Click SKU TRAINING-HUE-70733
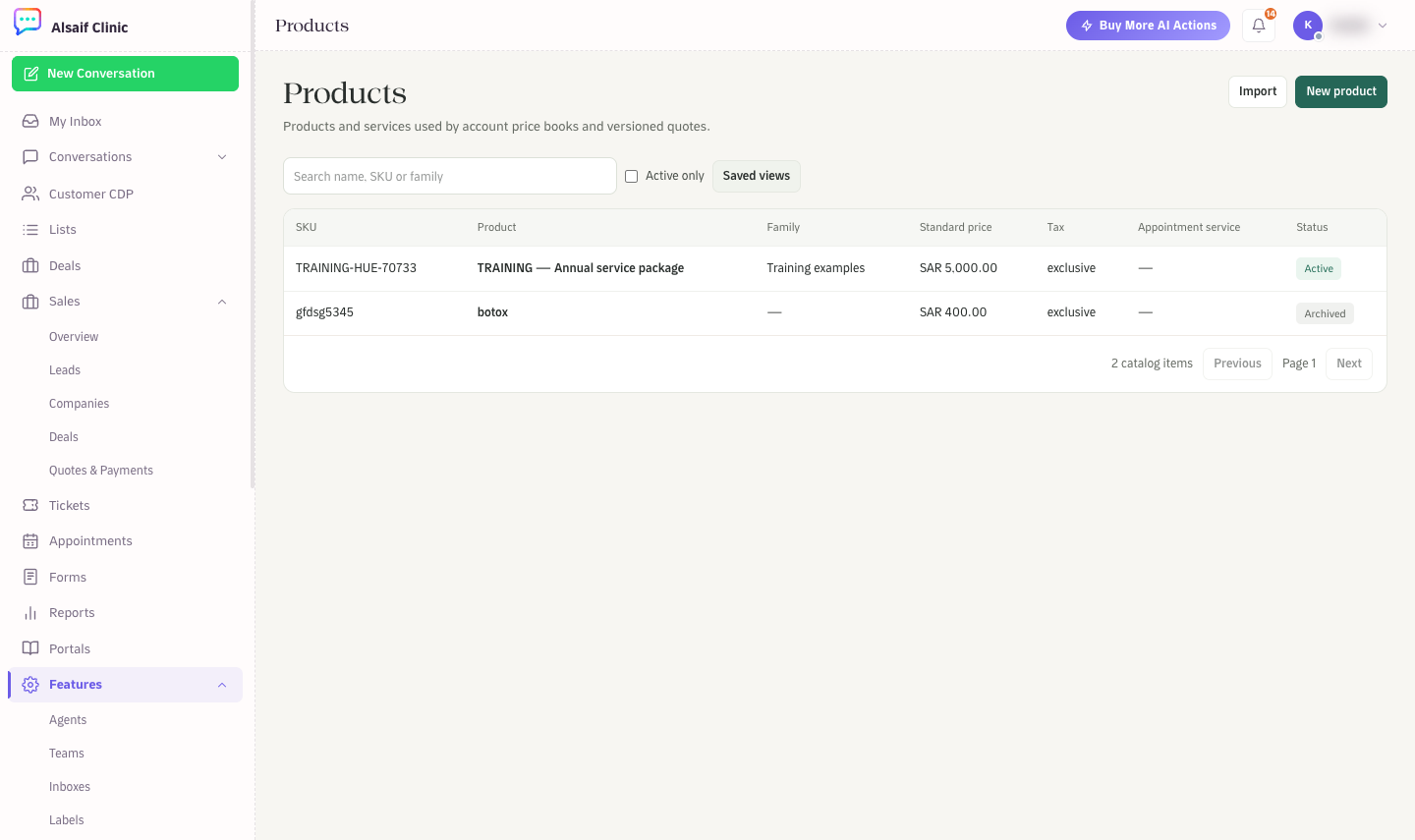 (x=356, y=268)
